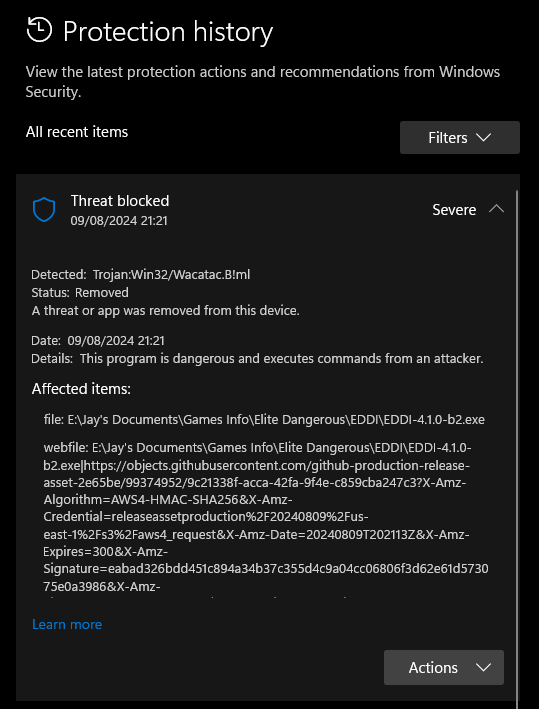Click the Details line about attacker commands
The width and height of the screenshot is (539, 709).
coord(257,359)
